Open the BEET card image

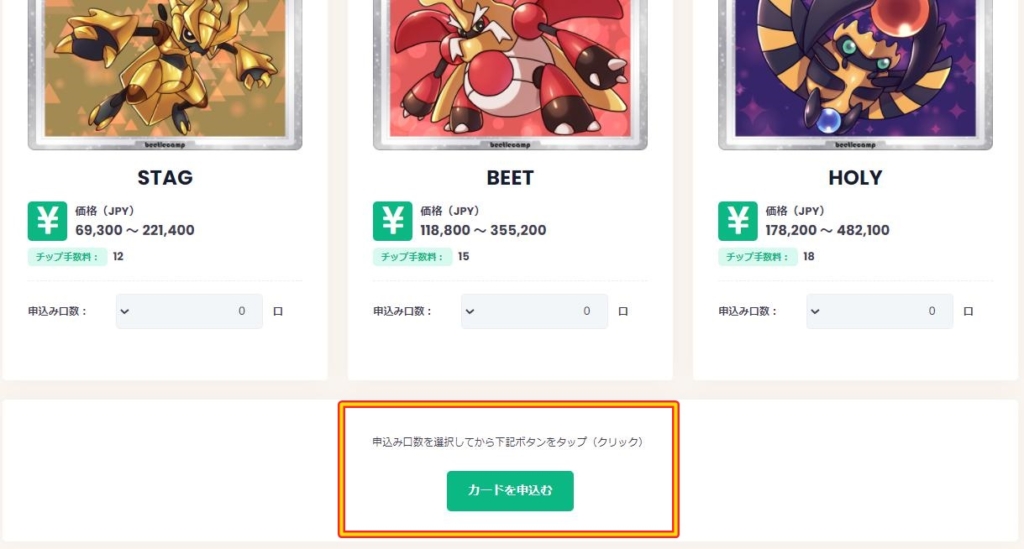pos(510,74)
